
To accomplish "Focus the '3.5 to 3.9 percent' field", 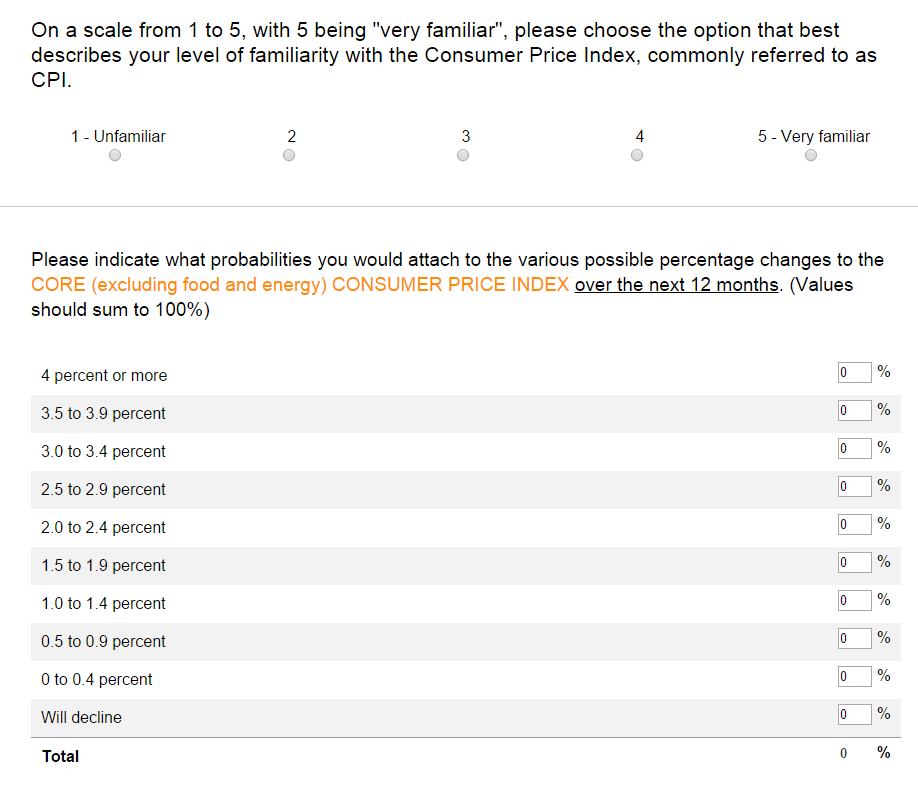I will (854, 410).
